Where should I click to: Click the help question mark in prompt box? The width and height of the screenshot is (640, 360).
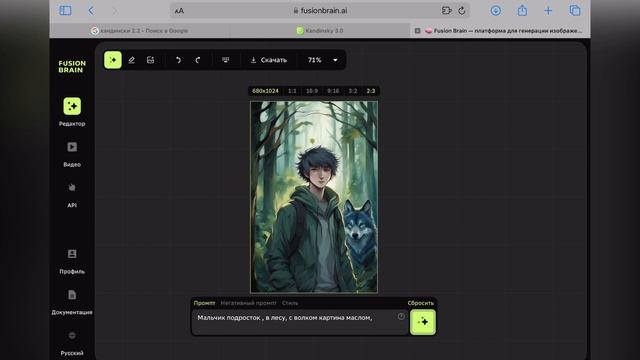click(x=401, y=316)
